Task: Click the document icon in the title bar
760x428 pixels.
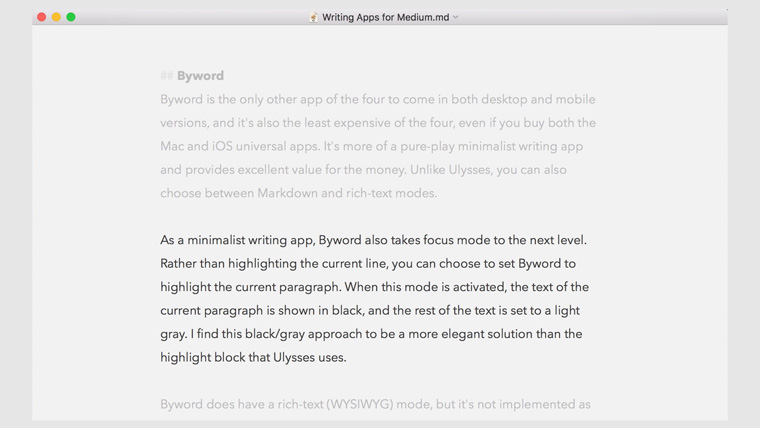Action: pyautogui.click(x=314, y=17)
